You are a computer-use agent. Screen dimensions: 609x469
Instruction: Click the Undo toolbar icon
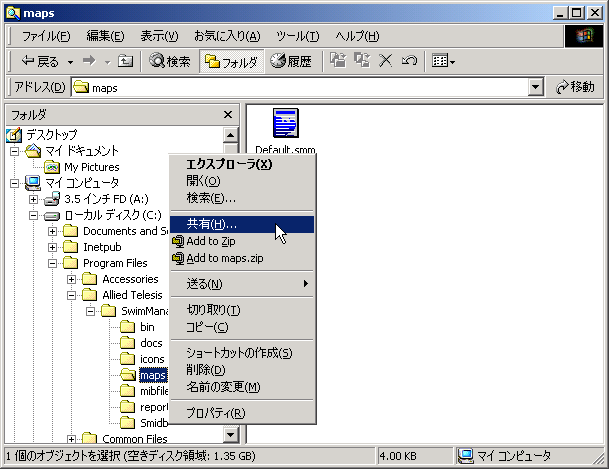click(x=409, y=61)
